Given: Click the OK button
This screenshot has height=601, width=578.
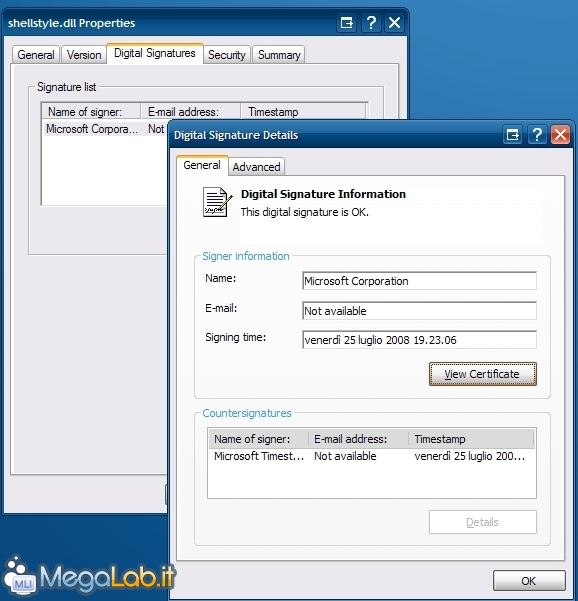Looking at the screenshot, I should (529, 581).
